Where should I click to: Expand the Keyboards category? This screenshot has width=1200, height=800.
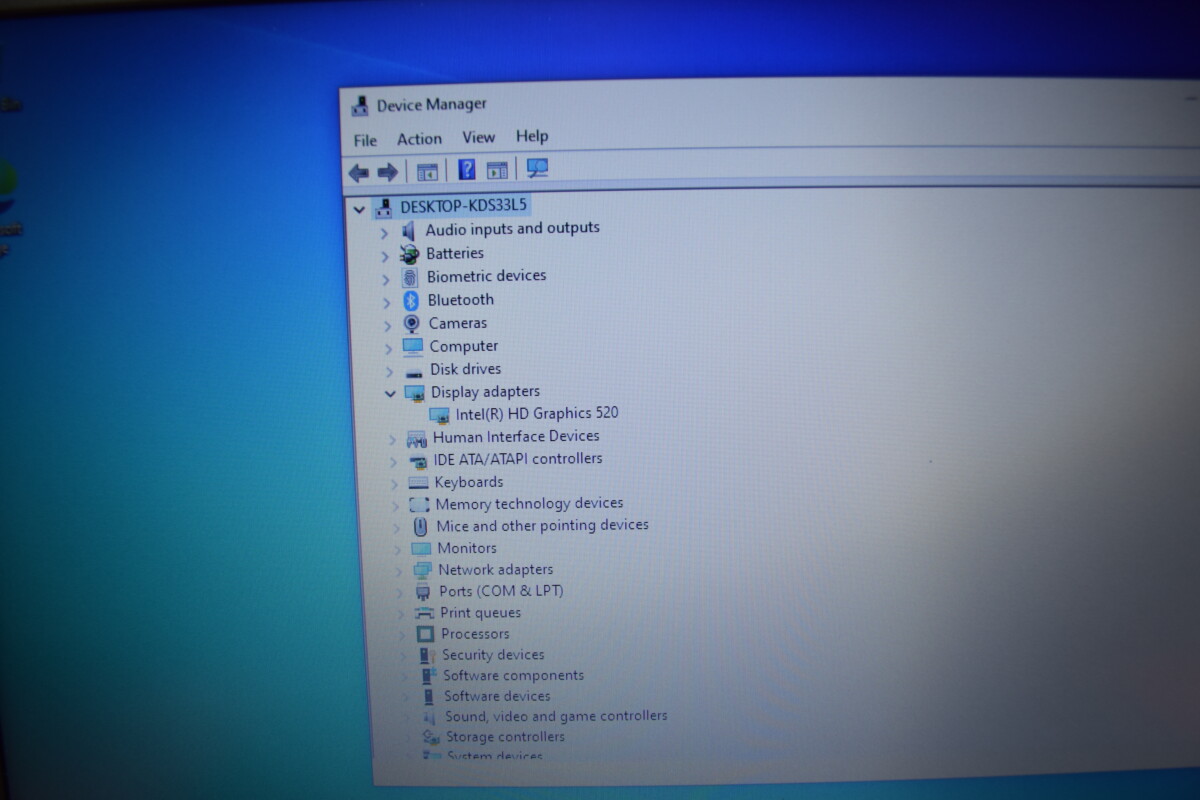(394, 484)
